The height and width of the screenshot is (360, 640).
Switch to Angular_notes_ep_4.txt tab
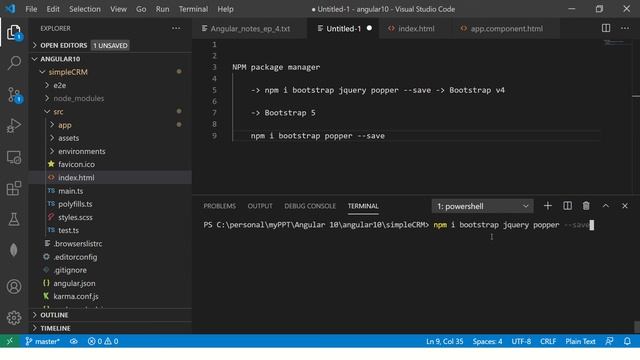(249, 29)
